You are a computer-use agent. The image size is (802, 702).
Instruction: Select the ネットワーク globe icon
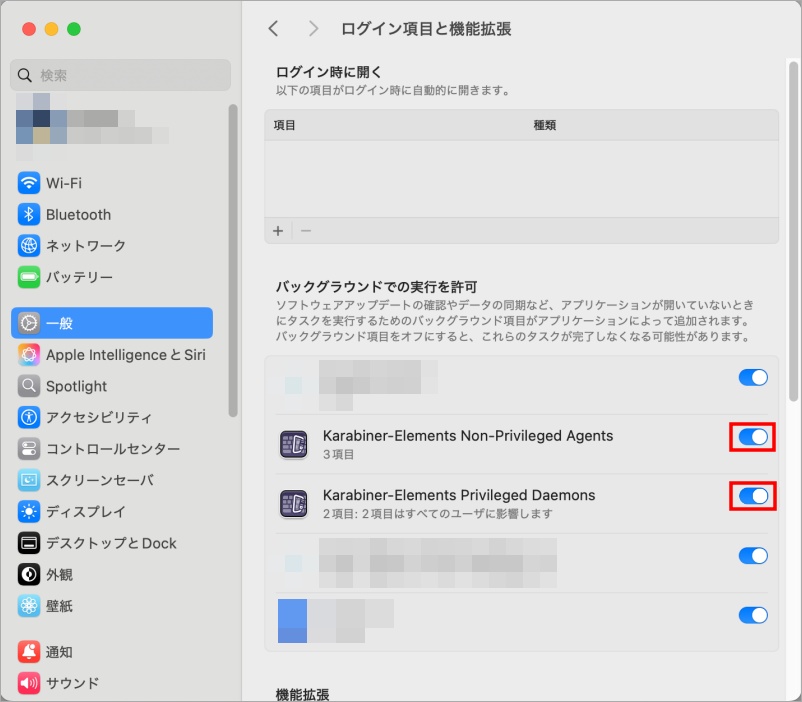coord(29,245)
